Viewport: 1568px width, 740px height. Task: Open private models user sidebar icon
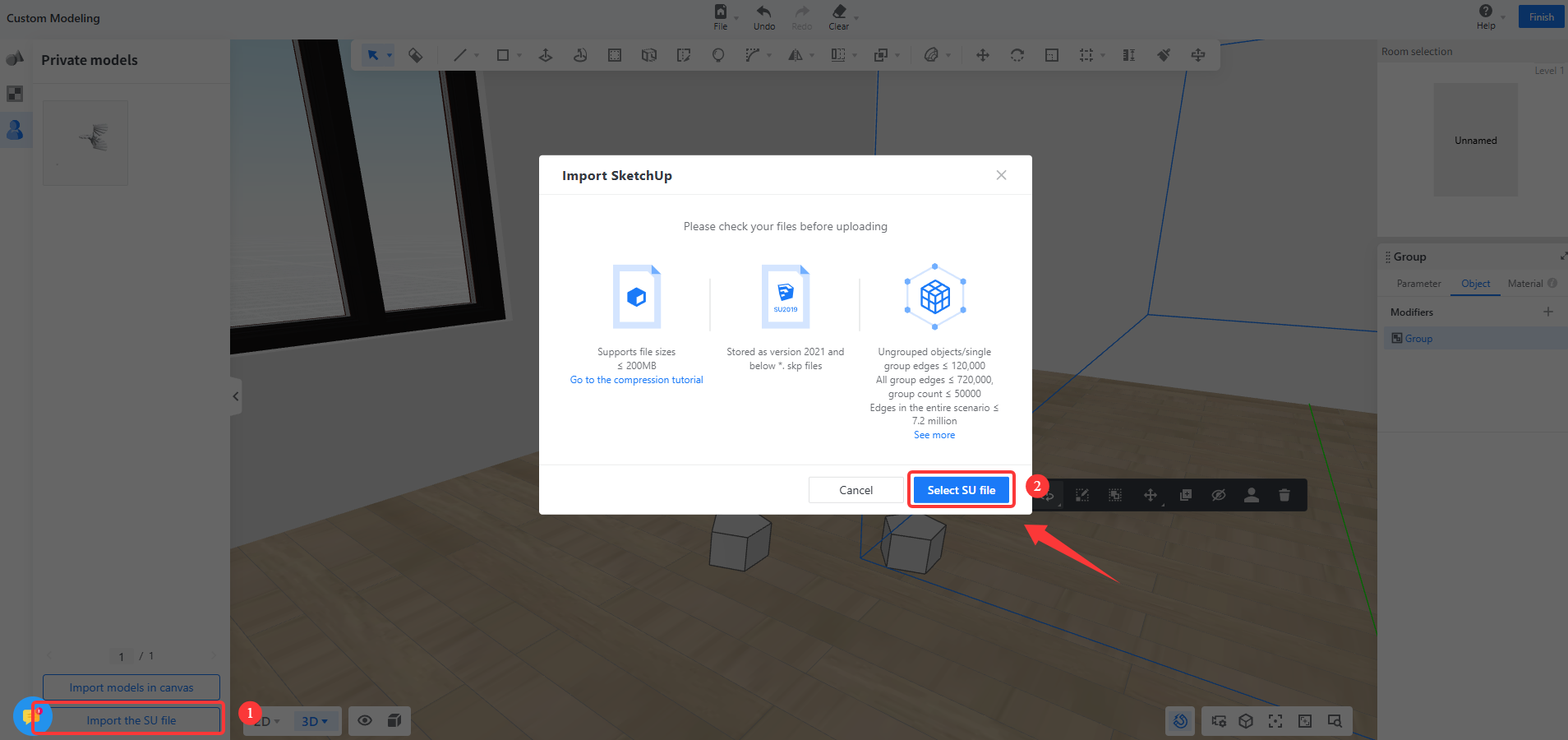(x=15, y=130)
